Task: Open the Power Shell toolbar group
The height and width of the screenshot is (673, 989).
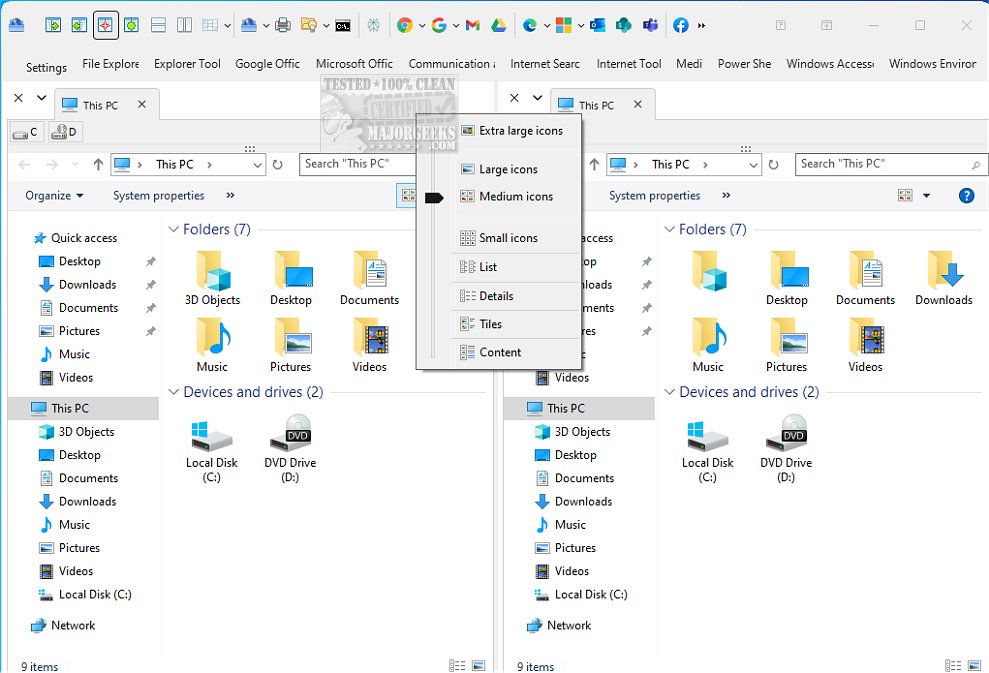Action: pyautogui.click(x=744, y=64)
